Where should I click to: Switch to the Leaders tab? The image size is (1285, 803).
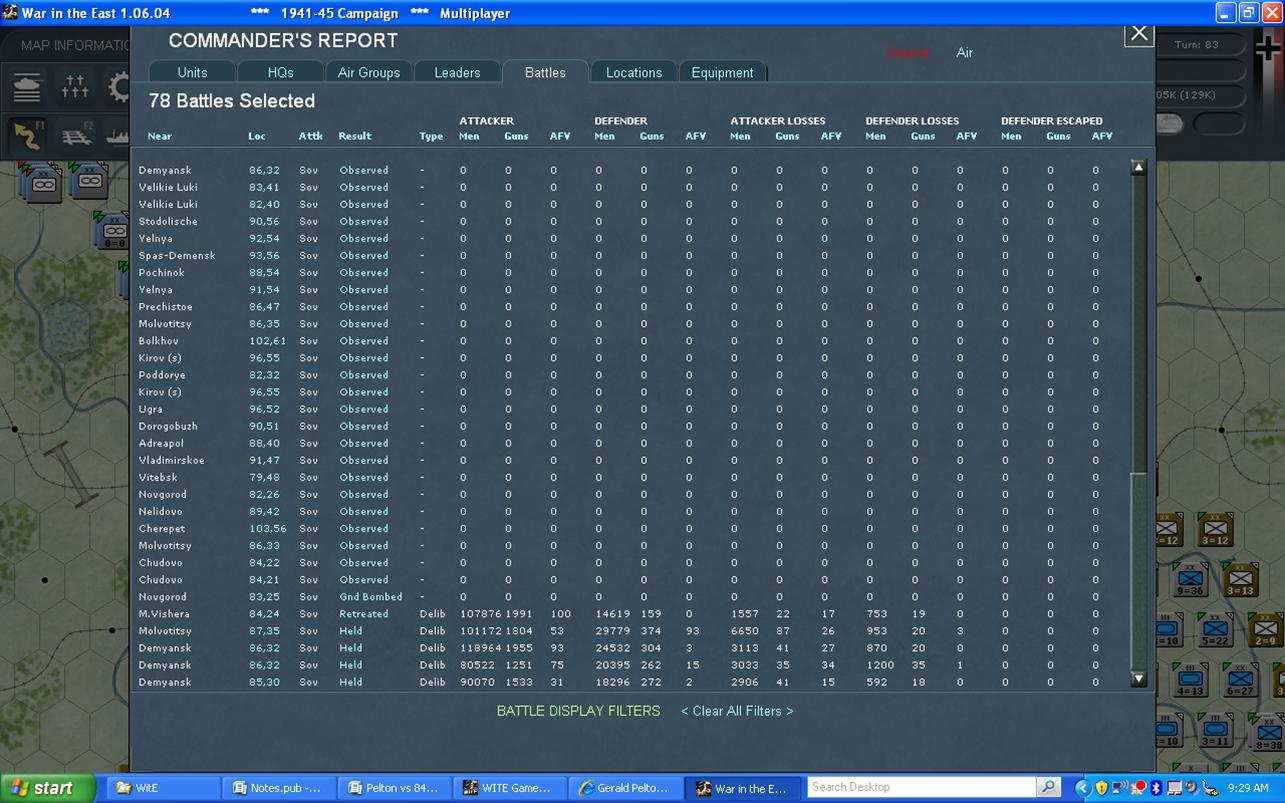pyautogui.click(x=457, y=72)
